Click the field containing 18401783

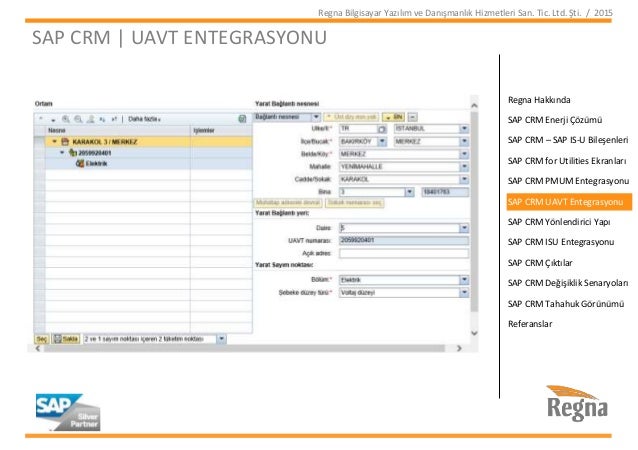coord(445,192)
